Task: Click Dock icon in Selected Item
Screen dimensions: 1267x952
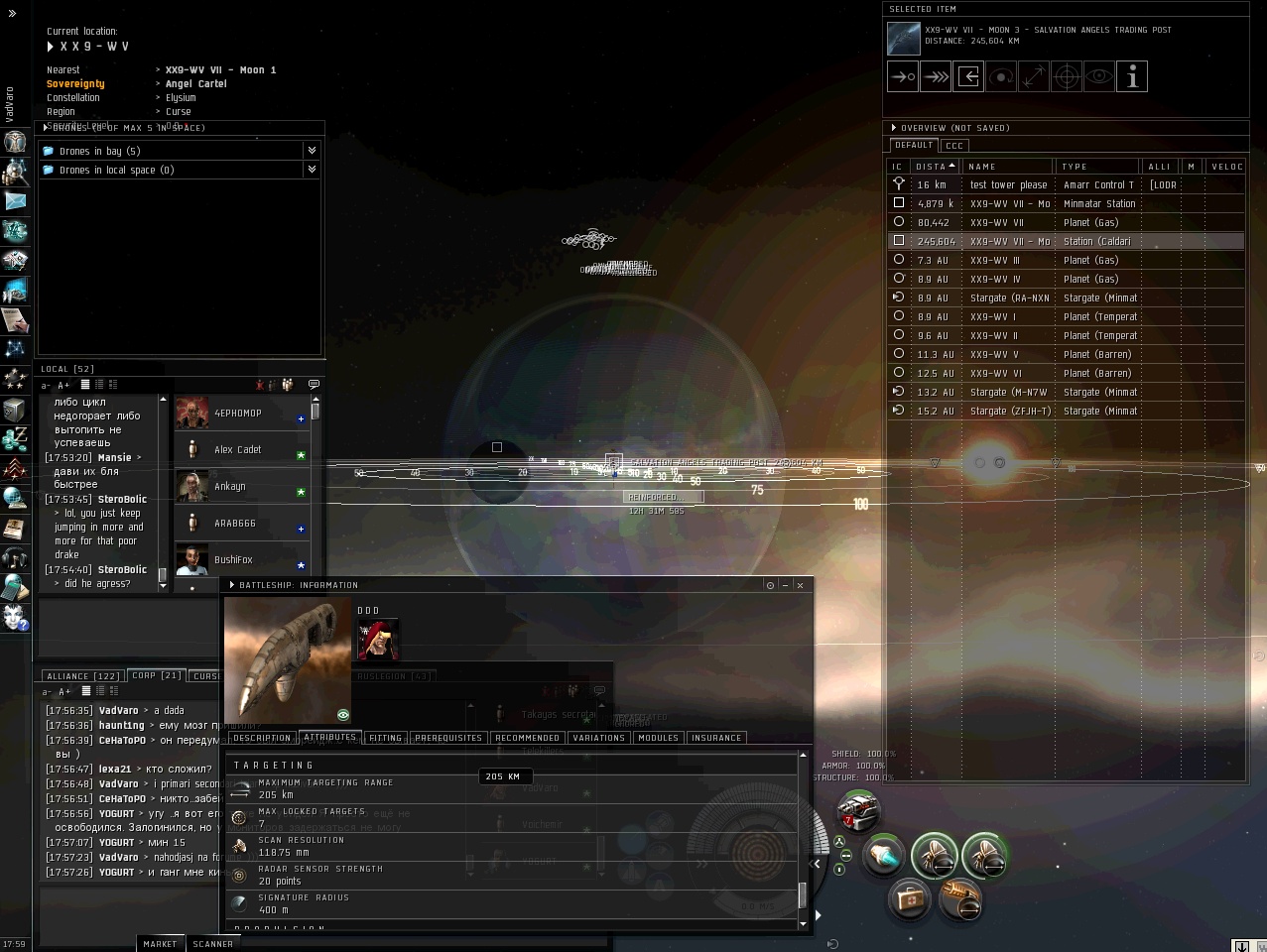Action: [x=968, y=76]
